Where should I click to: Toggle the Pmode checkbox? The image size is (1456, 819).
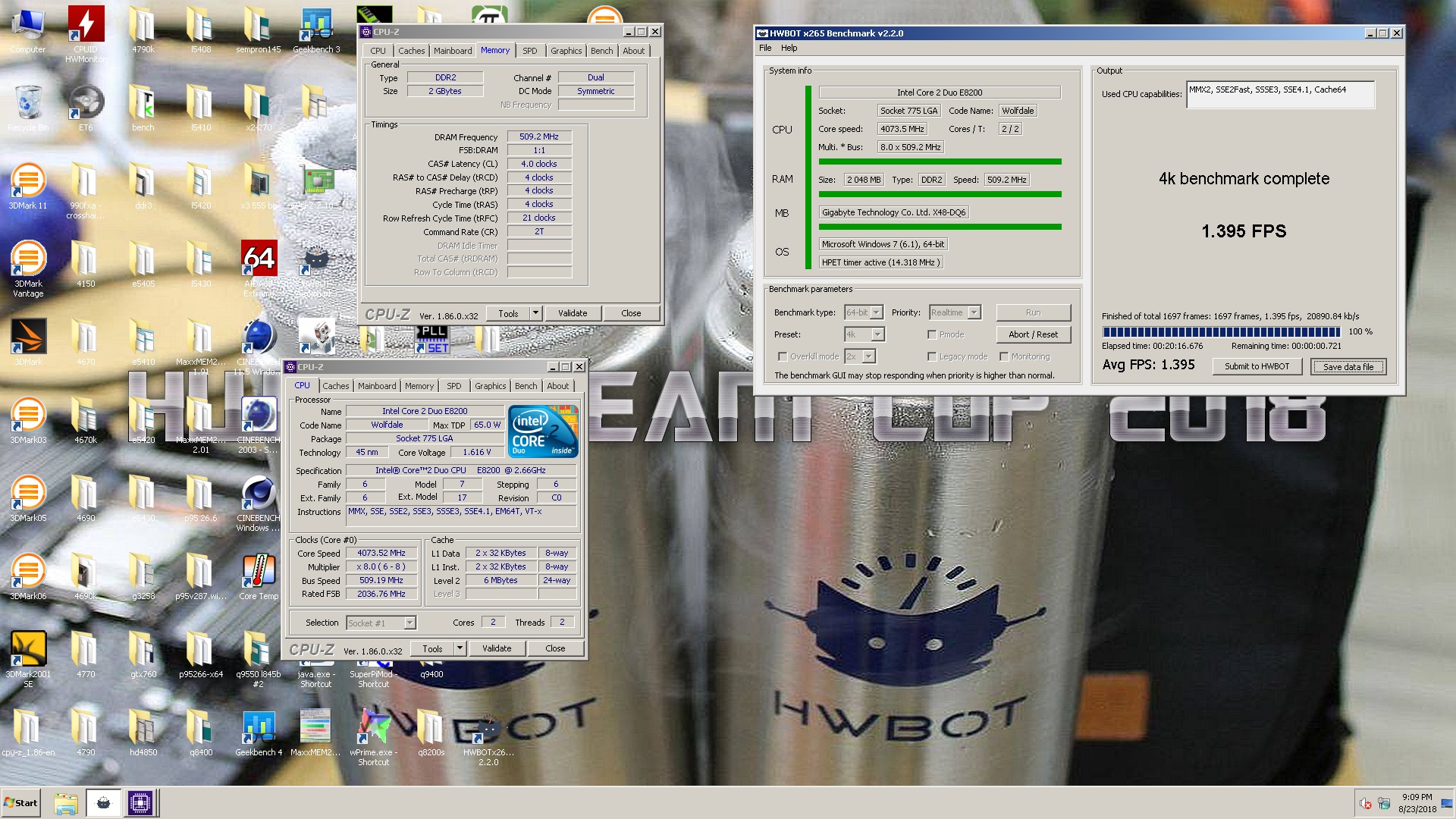tap(932, 334)
